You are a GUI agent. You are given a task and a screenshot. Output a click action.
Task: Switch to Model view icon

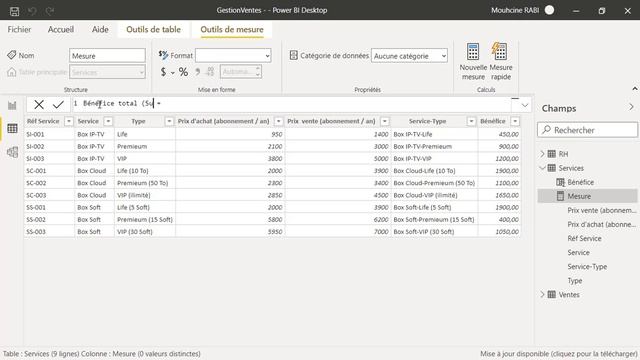tap(12, 152)
